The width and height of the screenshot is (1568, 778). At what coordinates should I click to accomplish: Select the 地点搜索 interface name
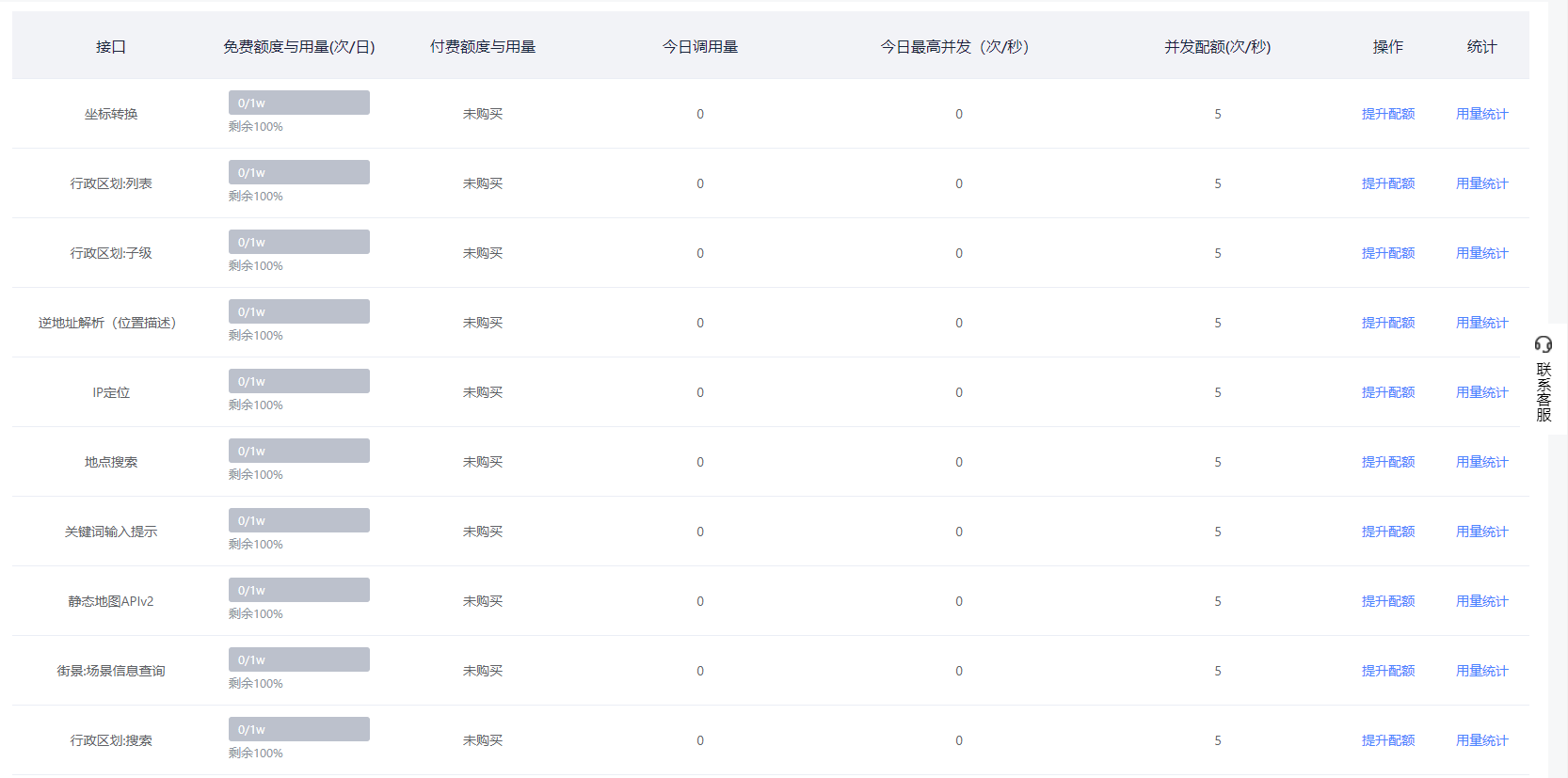pos(111,462)
